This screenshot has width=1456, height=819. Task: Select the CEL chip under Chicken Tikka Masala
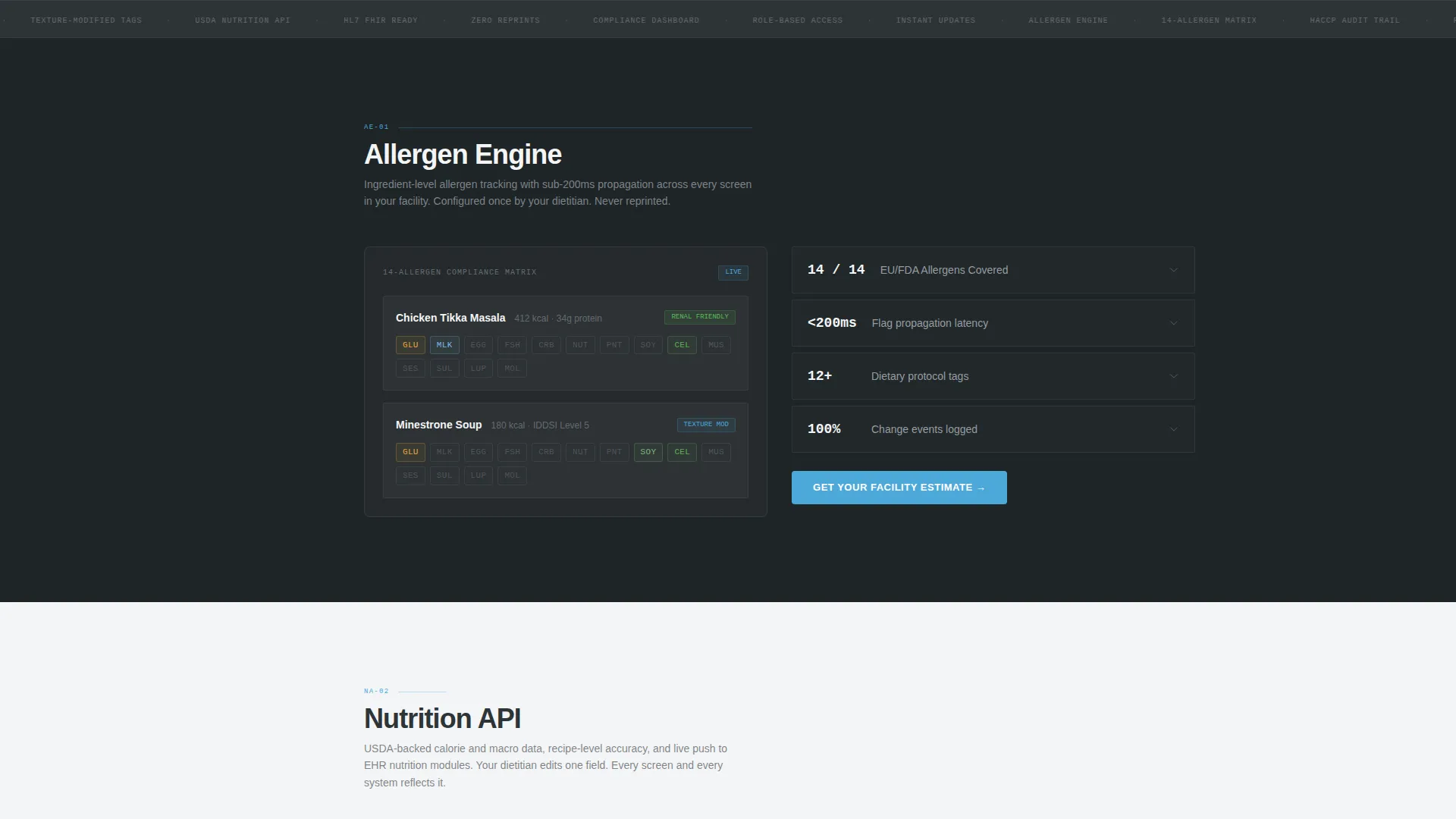682,345
